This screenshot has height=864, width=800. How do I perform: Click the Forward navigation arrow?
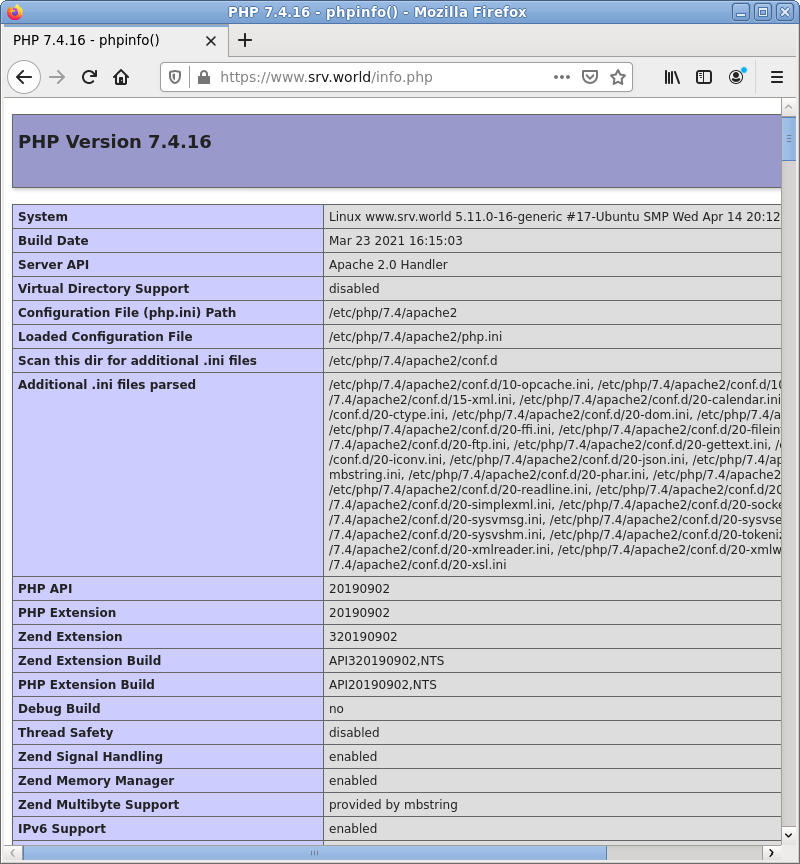tap(56, 76)
